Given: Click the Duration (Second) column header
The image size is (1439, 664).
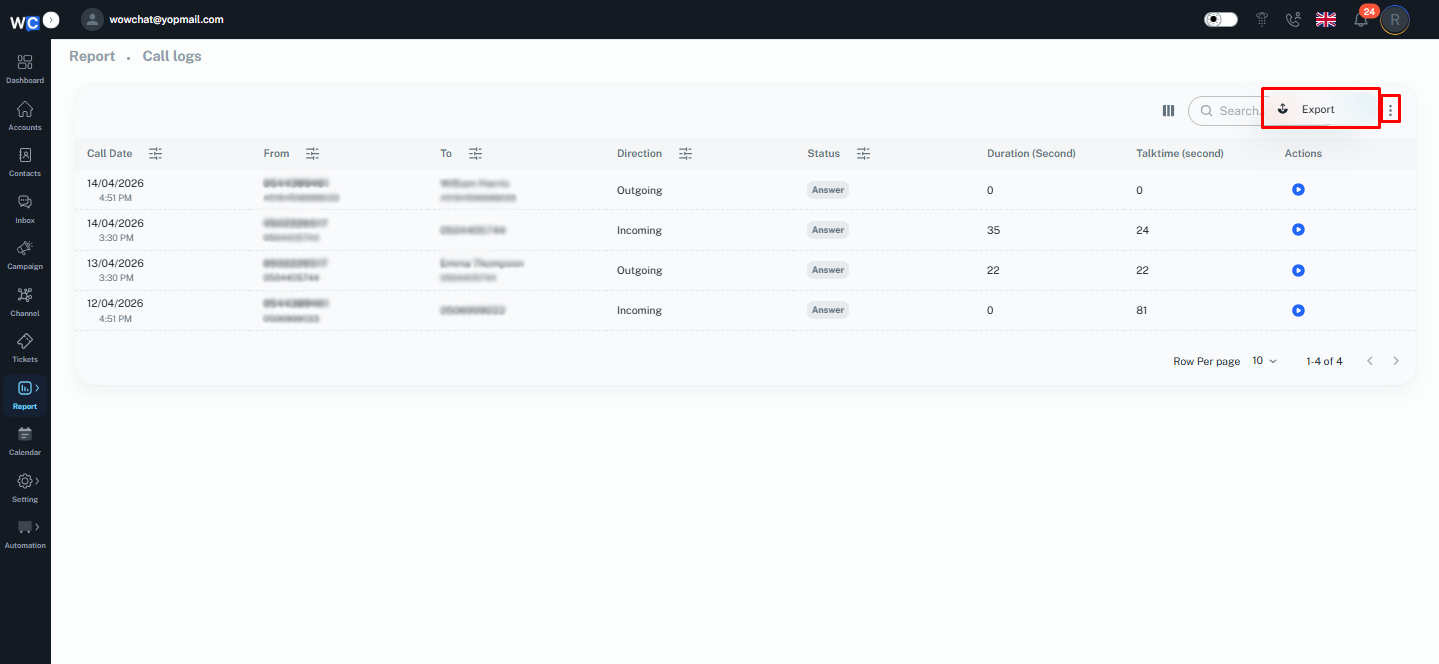Looking at the screenshot, I should pos(1031,153).
